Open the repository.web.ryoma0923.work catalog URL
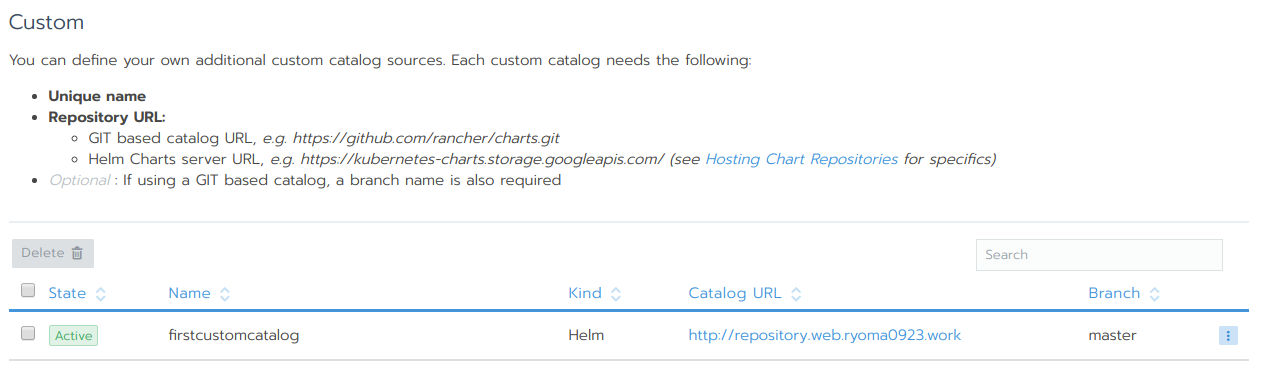The width and height of the screenshot is (1270, 377). pyautogui.click(x=825, y=336)
